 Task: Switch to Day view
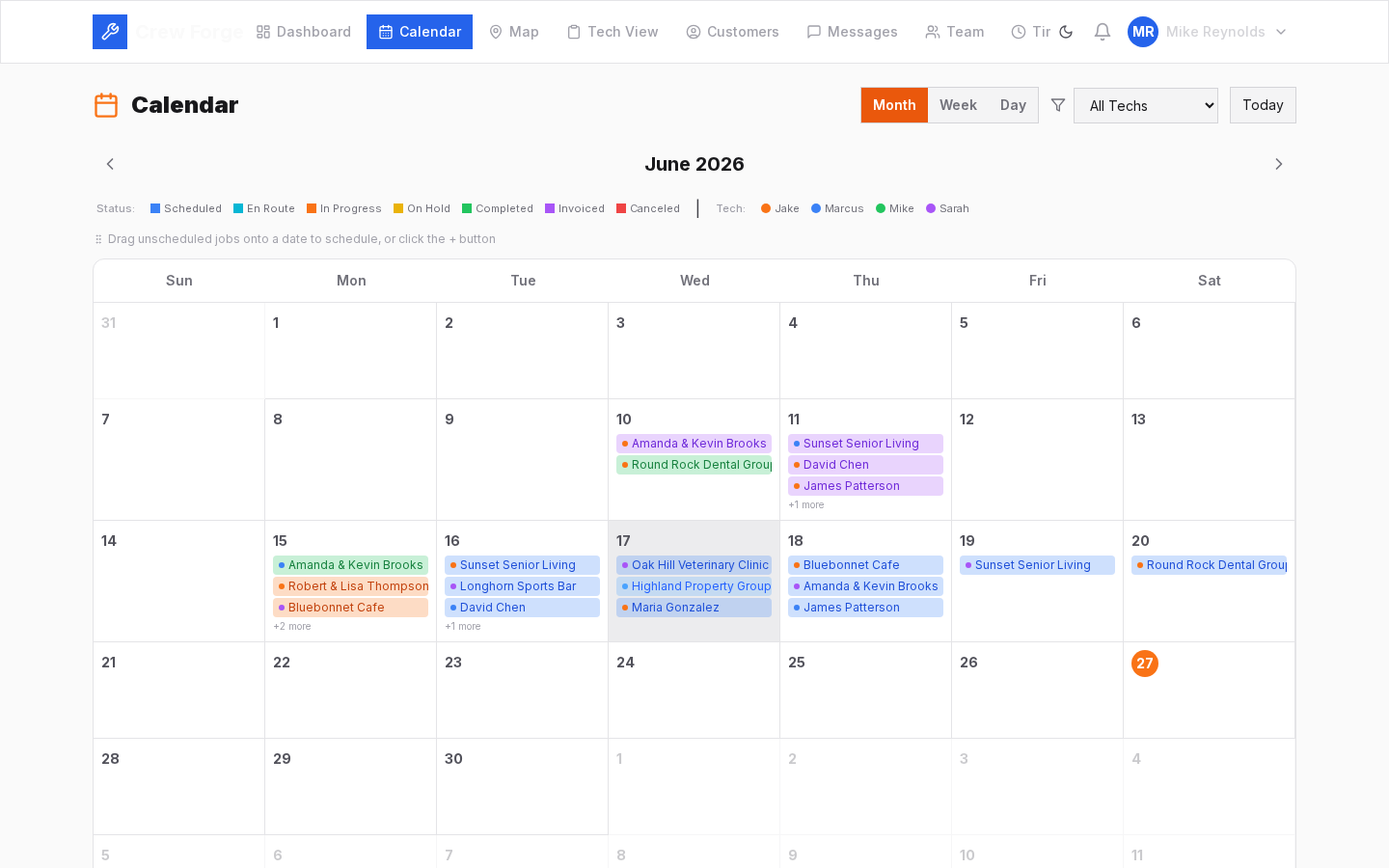[x=1013, y=105]
